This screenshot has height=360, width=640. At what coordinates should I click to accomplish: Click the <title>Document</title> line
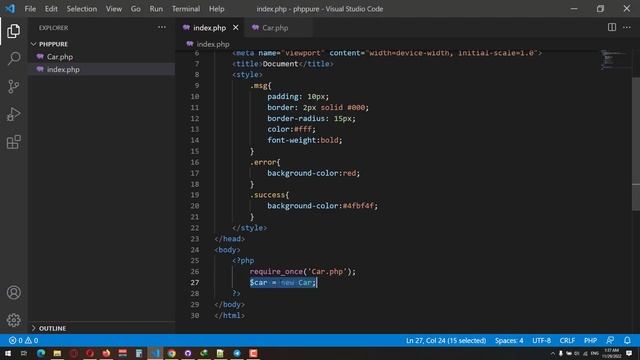tap(283, 64)
